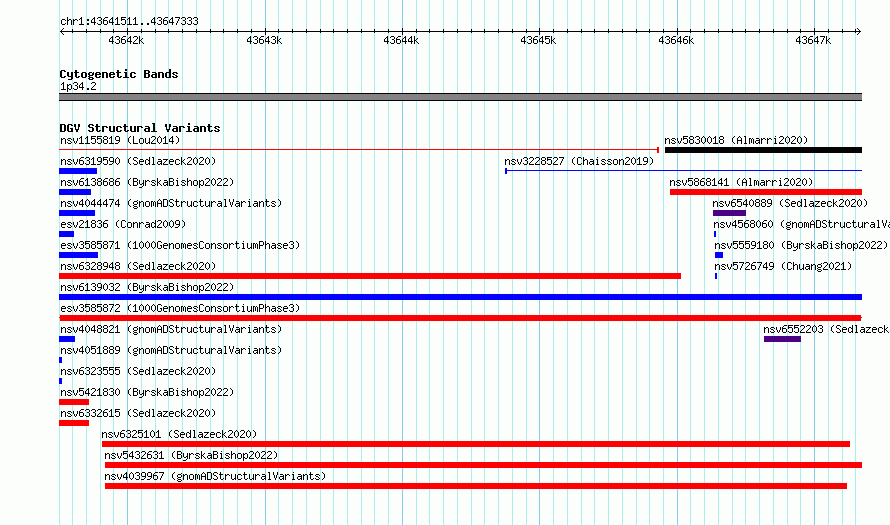This screenshot has height=525, width=890.
Task: Click the nsv5421830 (ByrskaBishop2022) label
Action: pos(147,392)
